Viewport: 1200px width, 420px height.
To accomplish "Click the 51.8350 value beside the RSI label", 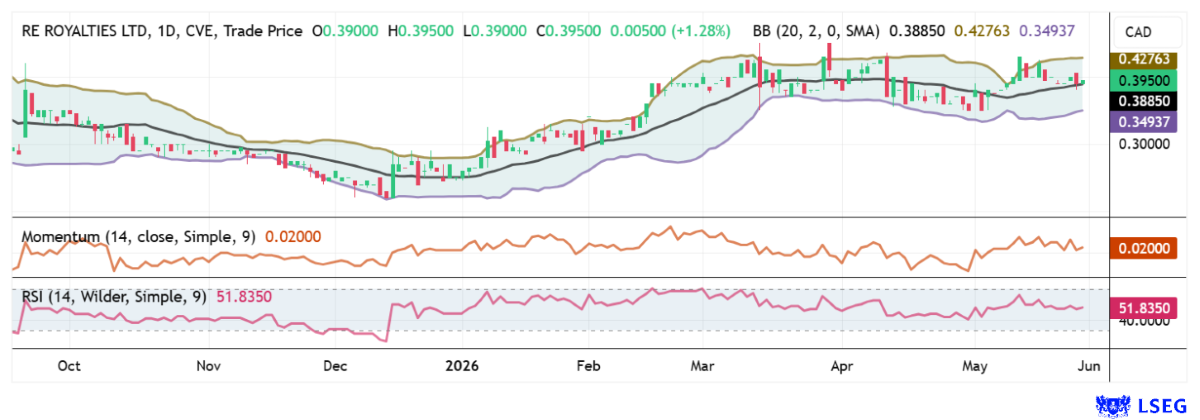I will pyautogui.click(x=242, y=297).
